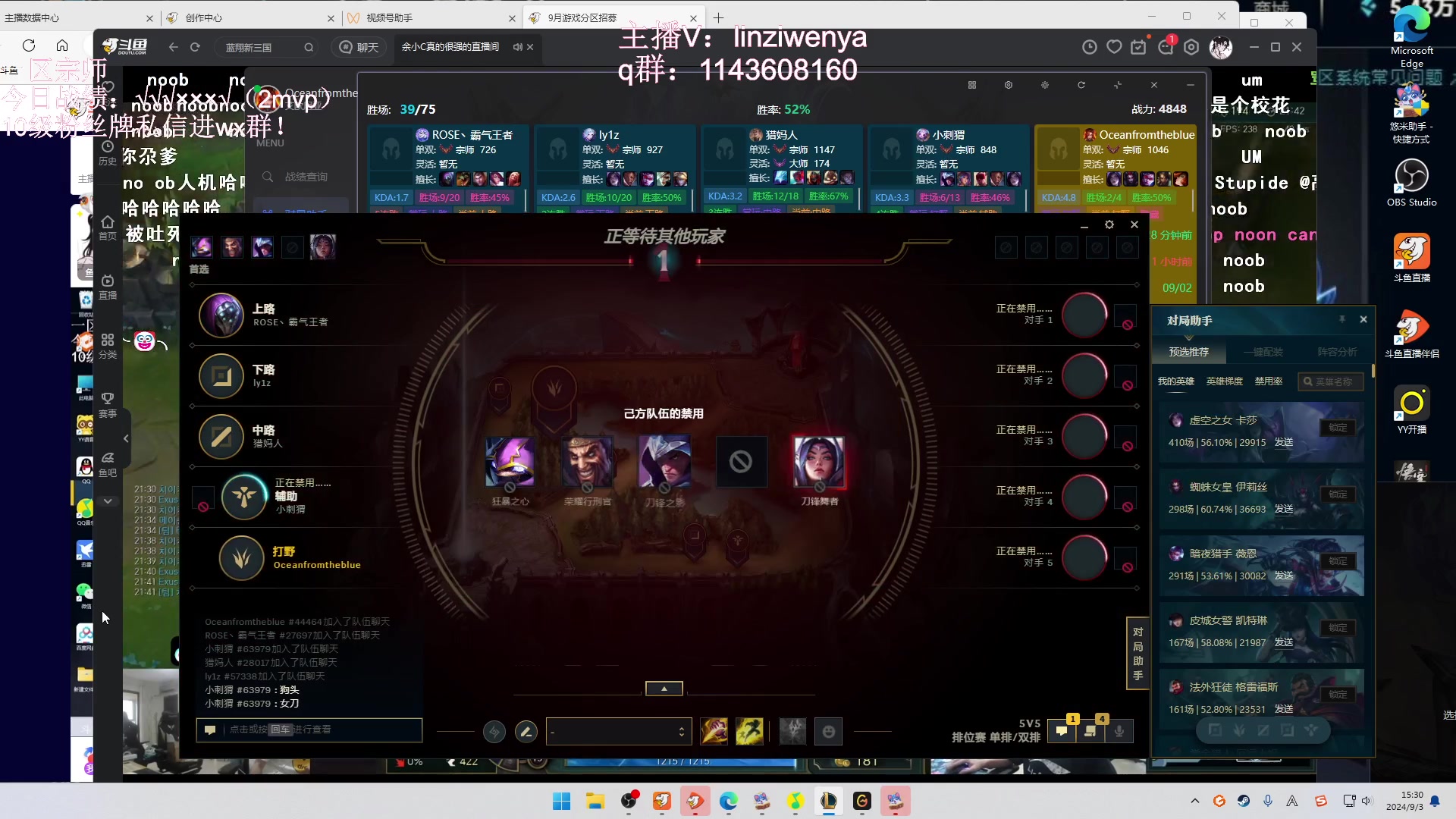This screenshot has width=1456, height=819.
Task: Open missions scroll icon with badge 4
Action: click(x=1090, y=730)
